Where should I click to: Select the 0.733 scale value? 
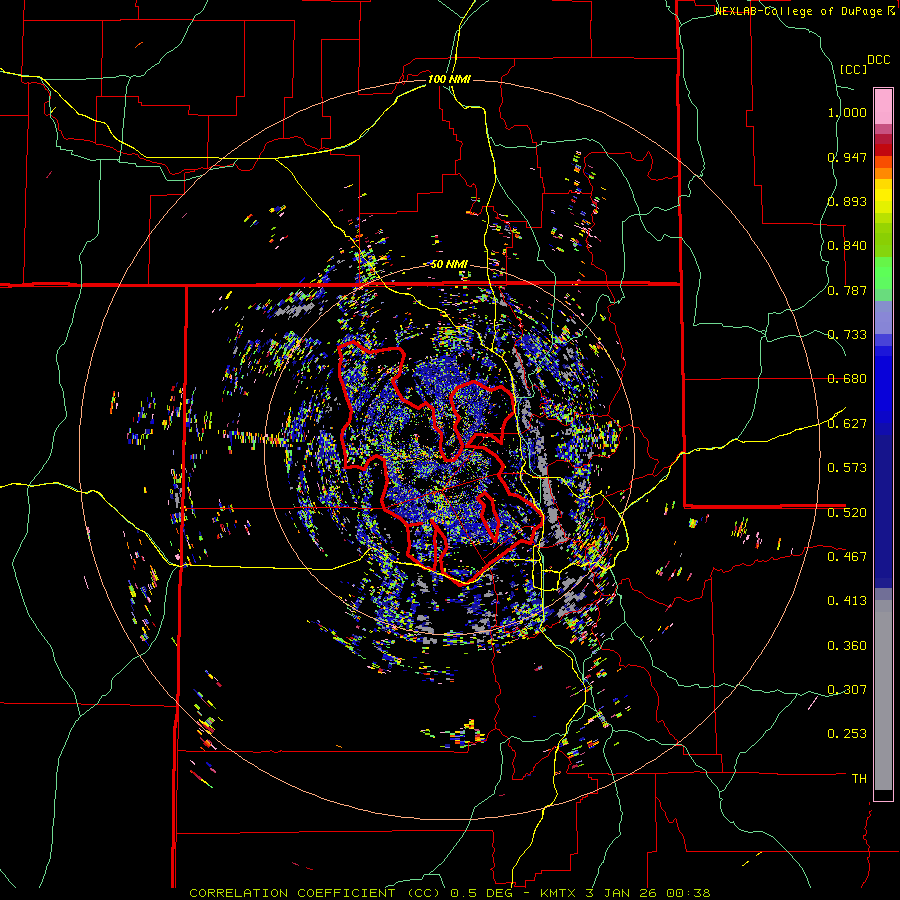click(847, 335)
